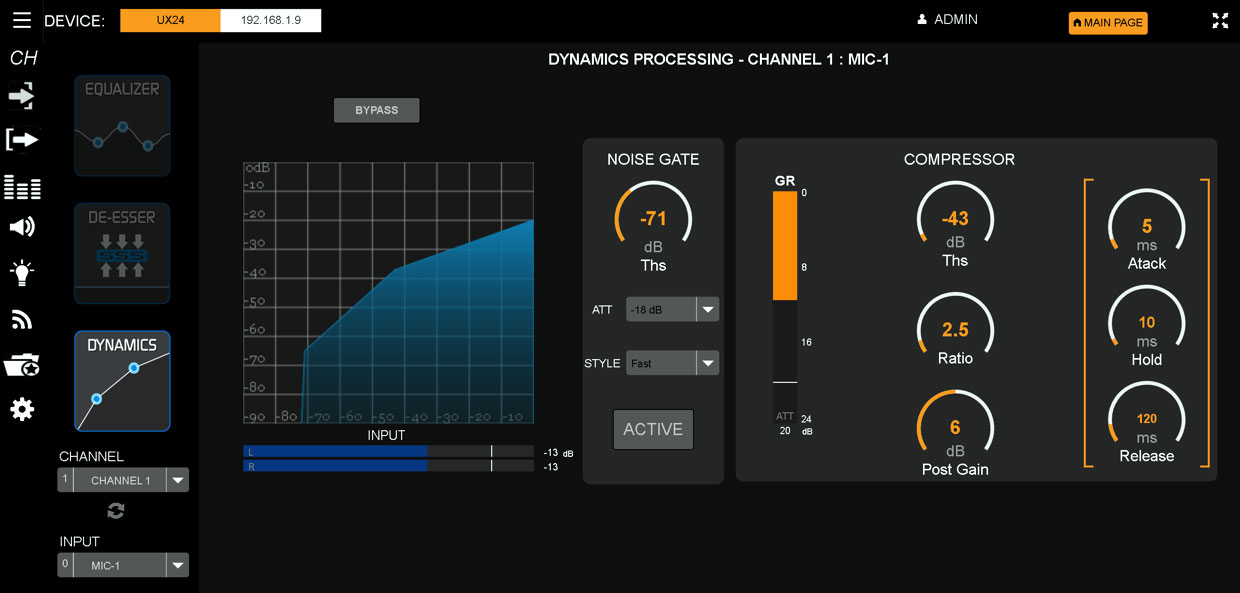Click the light bulb icon
The image size is (1240, 593).
(21, 272)
